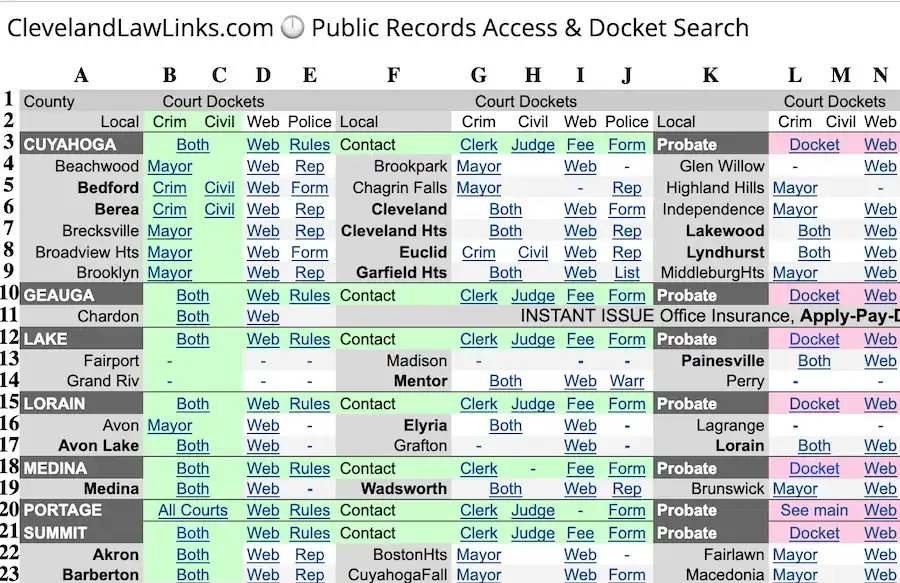Click the Portage See main link
The height and width of the screenshot is (583, 900).
[814, 511]
